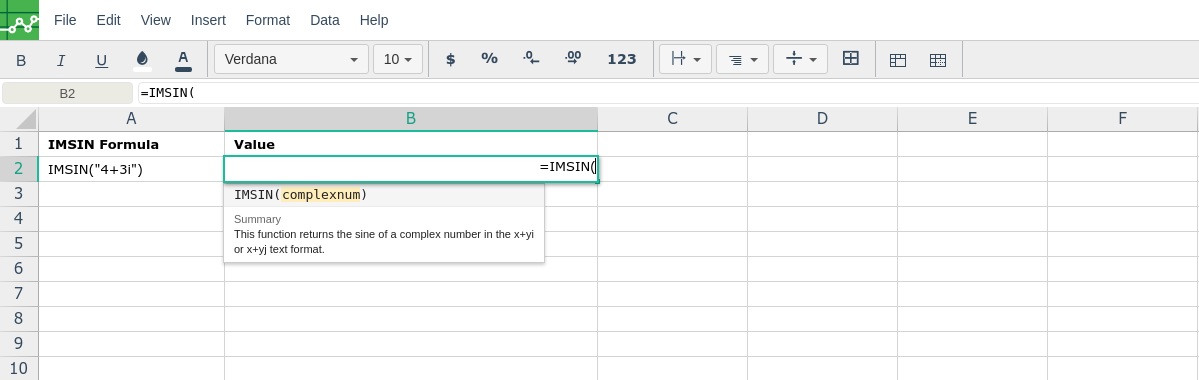1199x380 pixels.
Task: Toggle bold formatting
Action: point(21,60)
